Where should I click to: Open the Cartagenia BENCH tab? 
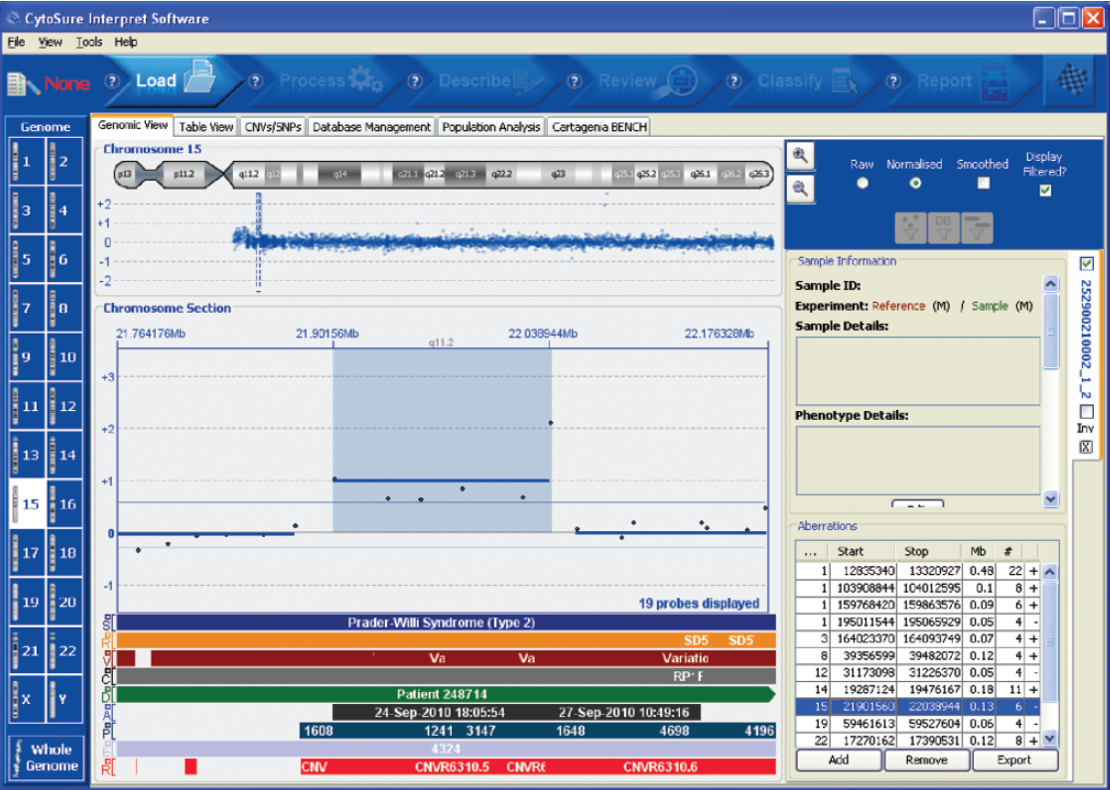[x=599, y=127]
